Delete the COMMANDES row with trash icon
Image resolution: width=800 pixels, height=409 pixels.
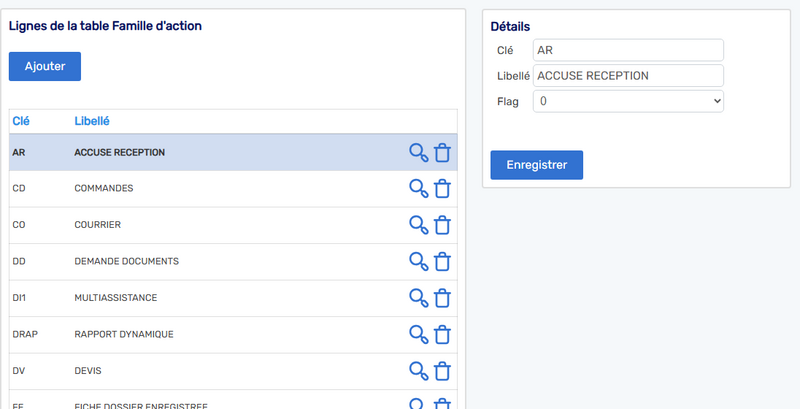coord(442,189)
